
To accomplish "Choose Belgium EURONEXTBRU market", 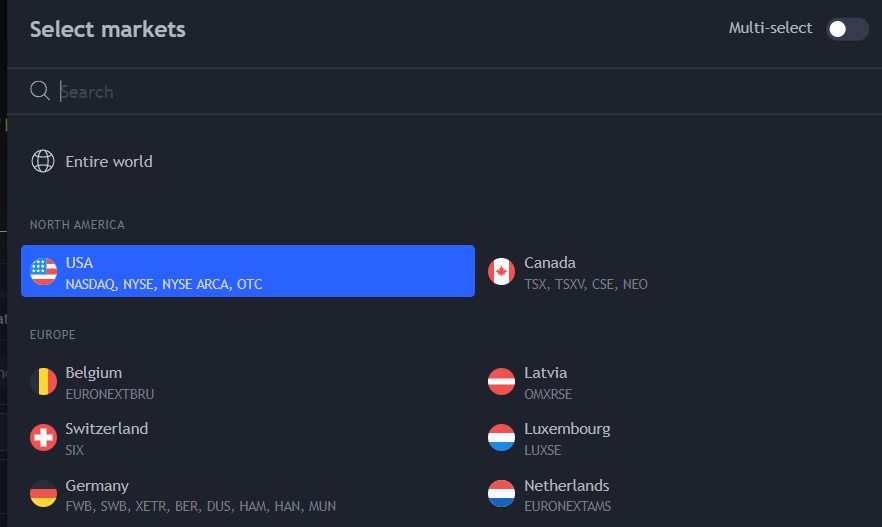I will (x=248, y=382).
